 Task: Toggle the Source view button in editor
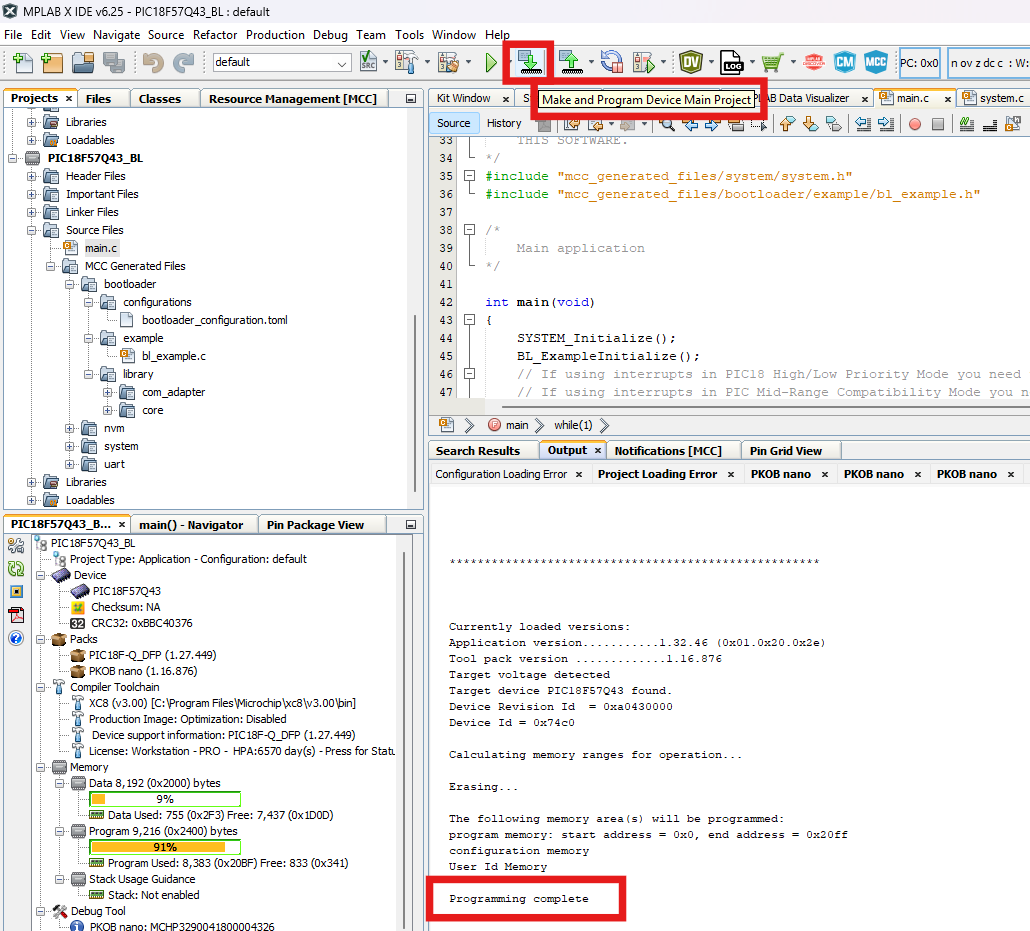click(x=453, y=124)
